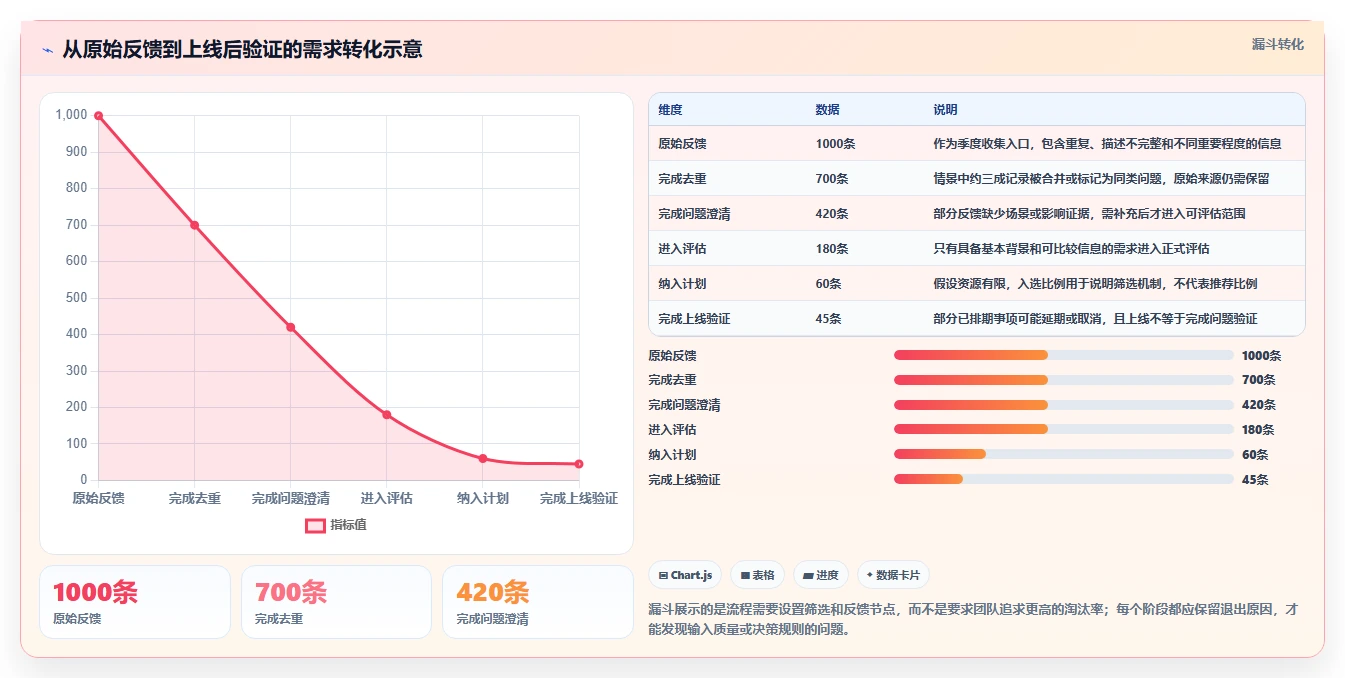Click the 1000条 value in the table
This screenshot has height=678, width=1345.
point(835,144)
